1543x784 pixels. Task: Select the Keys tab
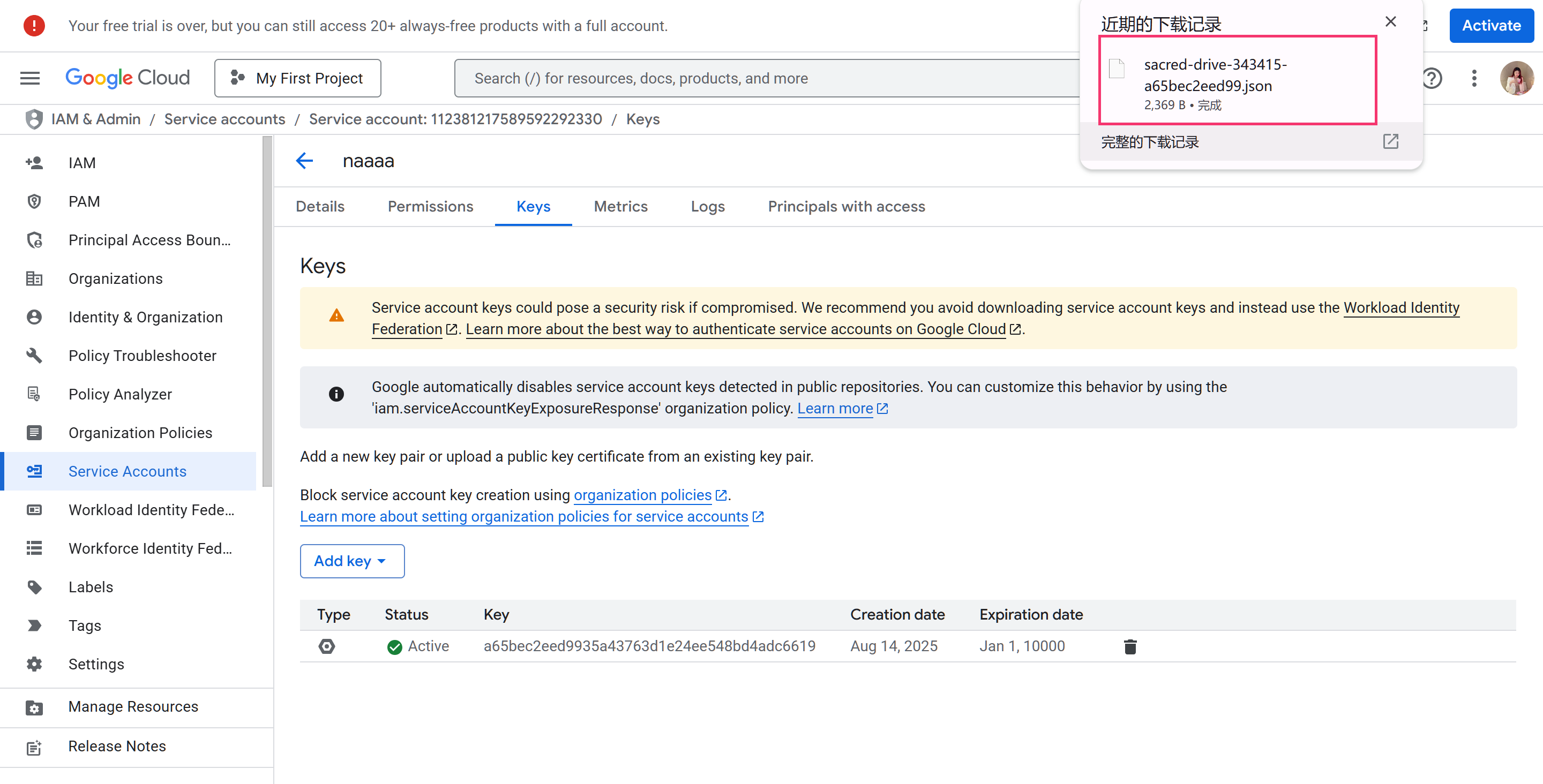[x=533, y=207]
